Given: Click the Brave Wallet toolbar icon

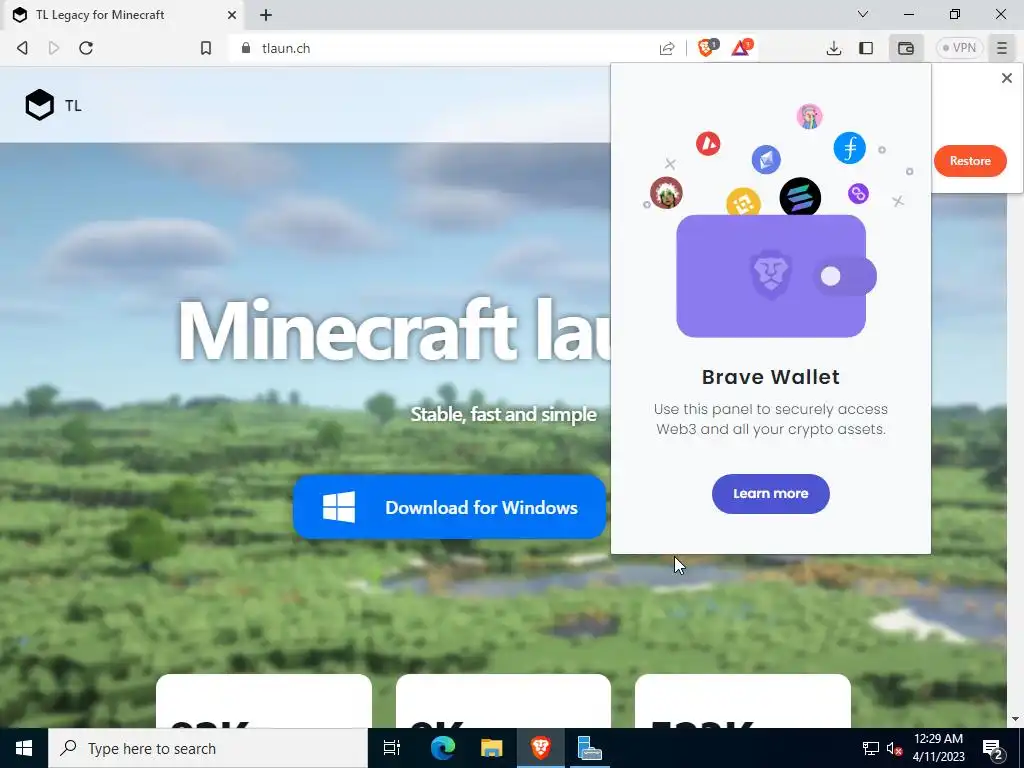Looking at the screenshot, I should (906, 48).
